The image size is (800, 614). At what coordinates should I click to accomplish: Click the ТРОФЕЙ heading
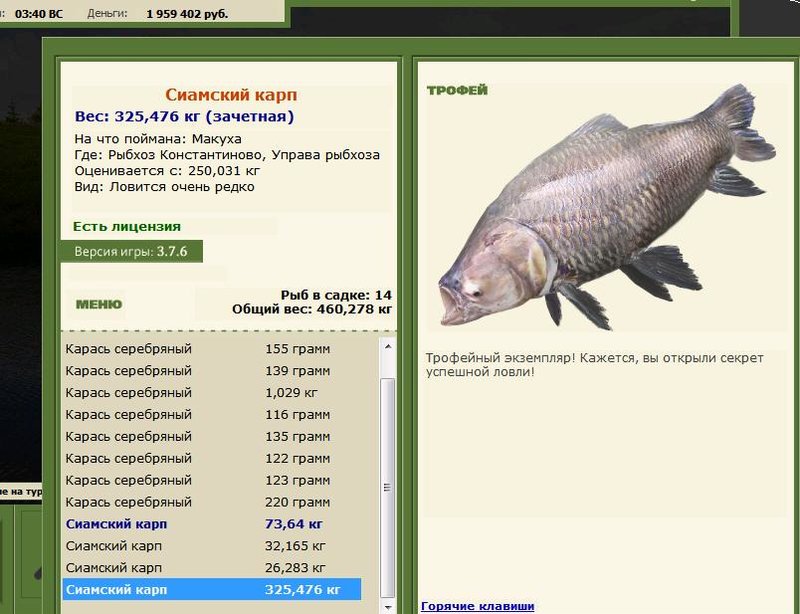pyautogui.click(x=457, y=90)
